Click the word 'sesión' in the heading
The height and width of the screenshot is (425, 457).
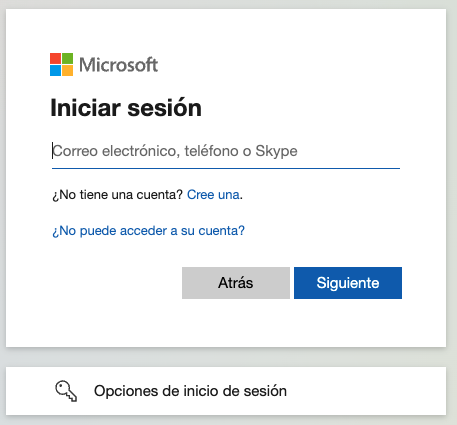(165, 108)
